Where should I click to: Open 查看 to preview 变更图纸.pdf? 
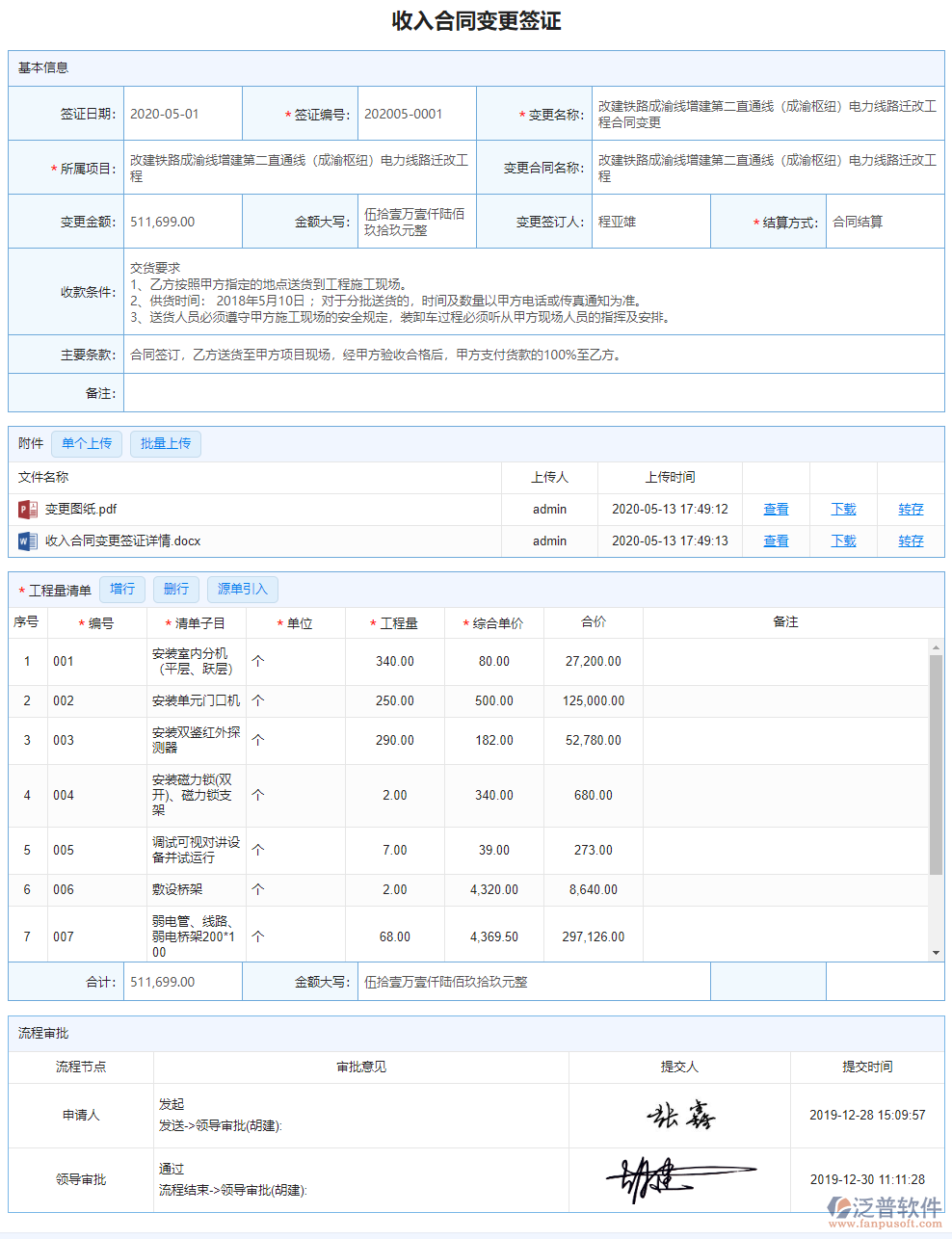coord(776,509)
